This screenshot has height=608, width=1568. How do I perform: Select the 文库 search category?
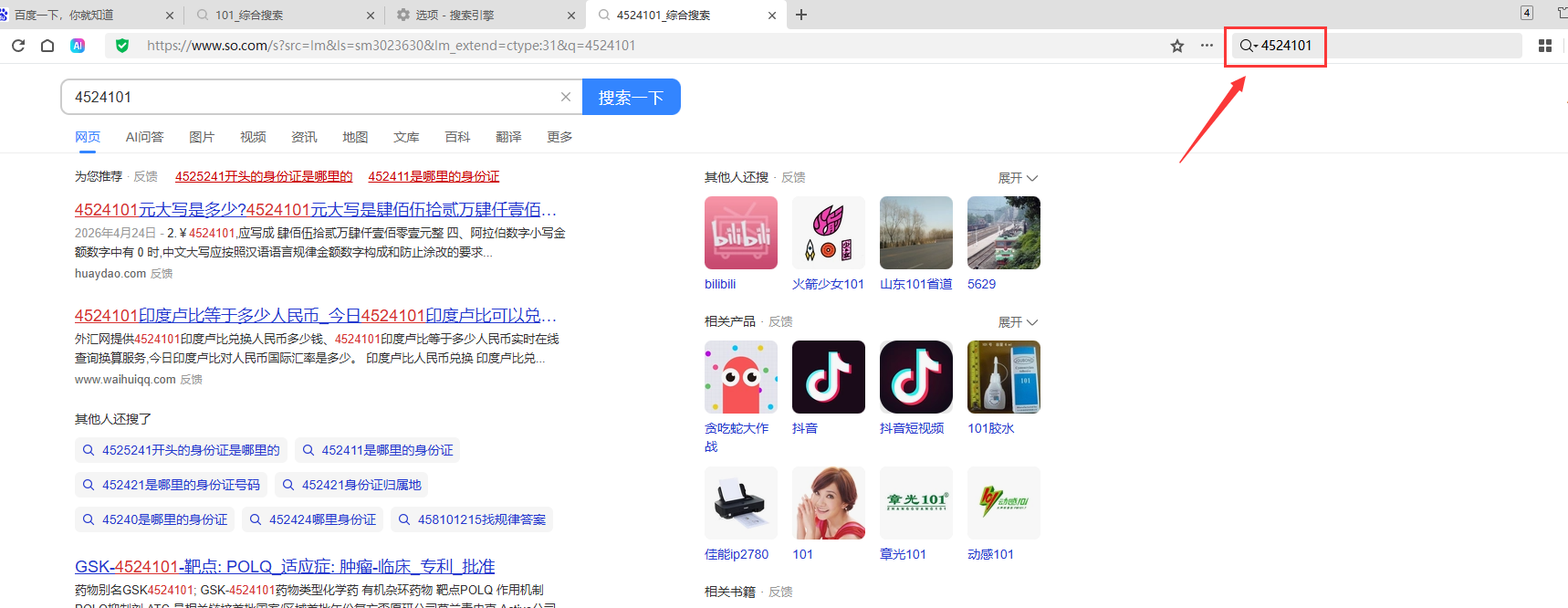coord(406,137)
